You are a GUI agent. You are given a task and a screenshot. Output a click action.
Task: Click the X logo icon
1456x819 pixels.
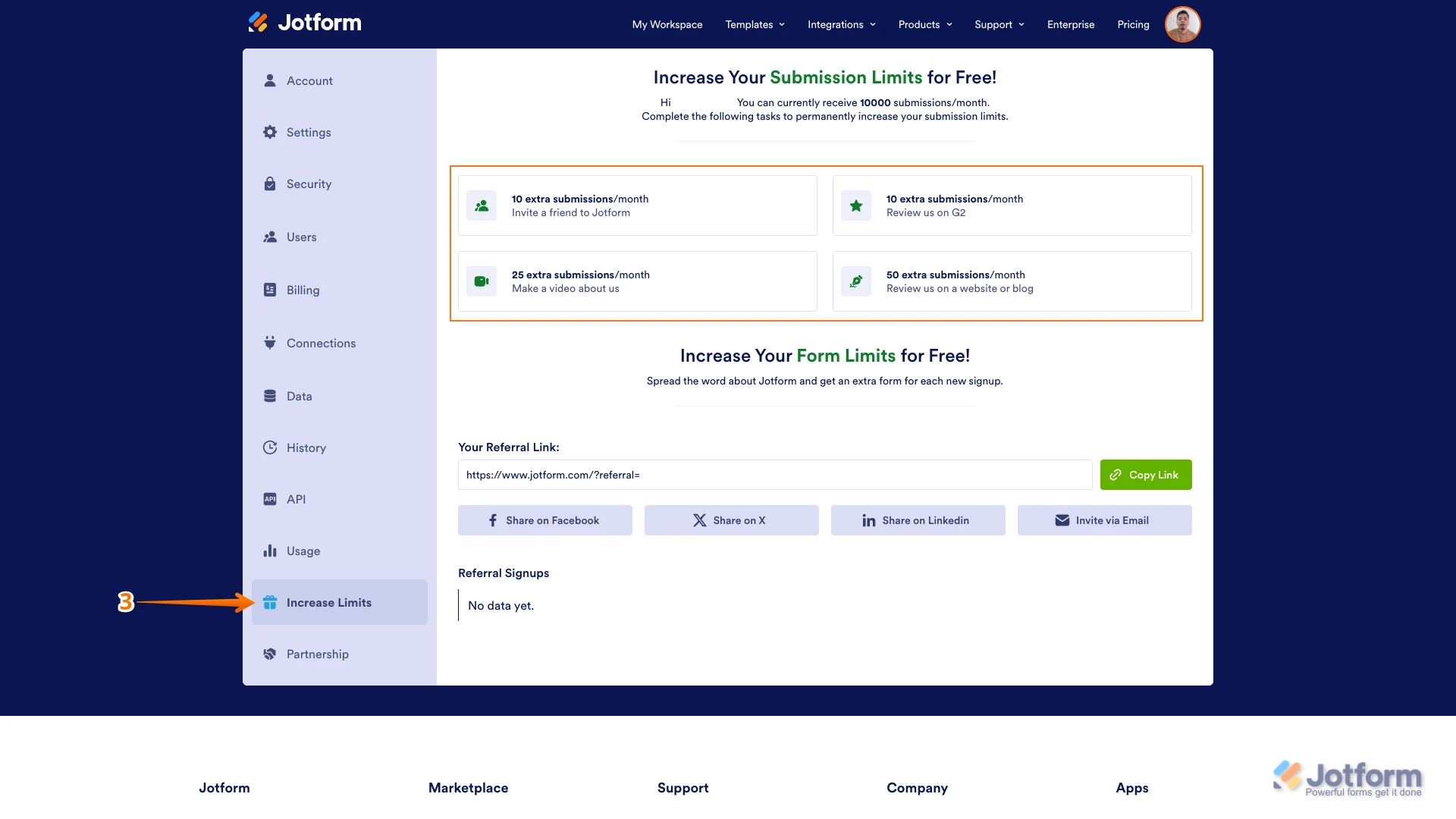tap(700, 520)
